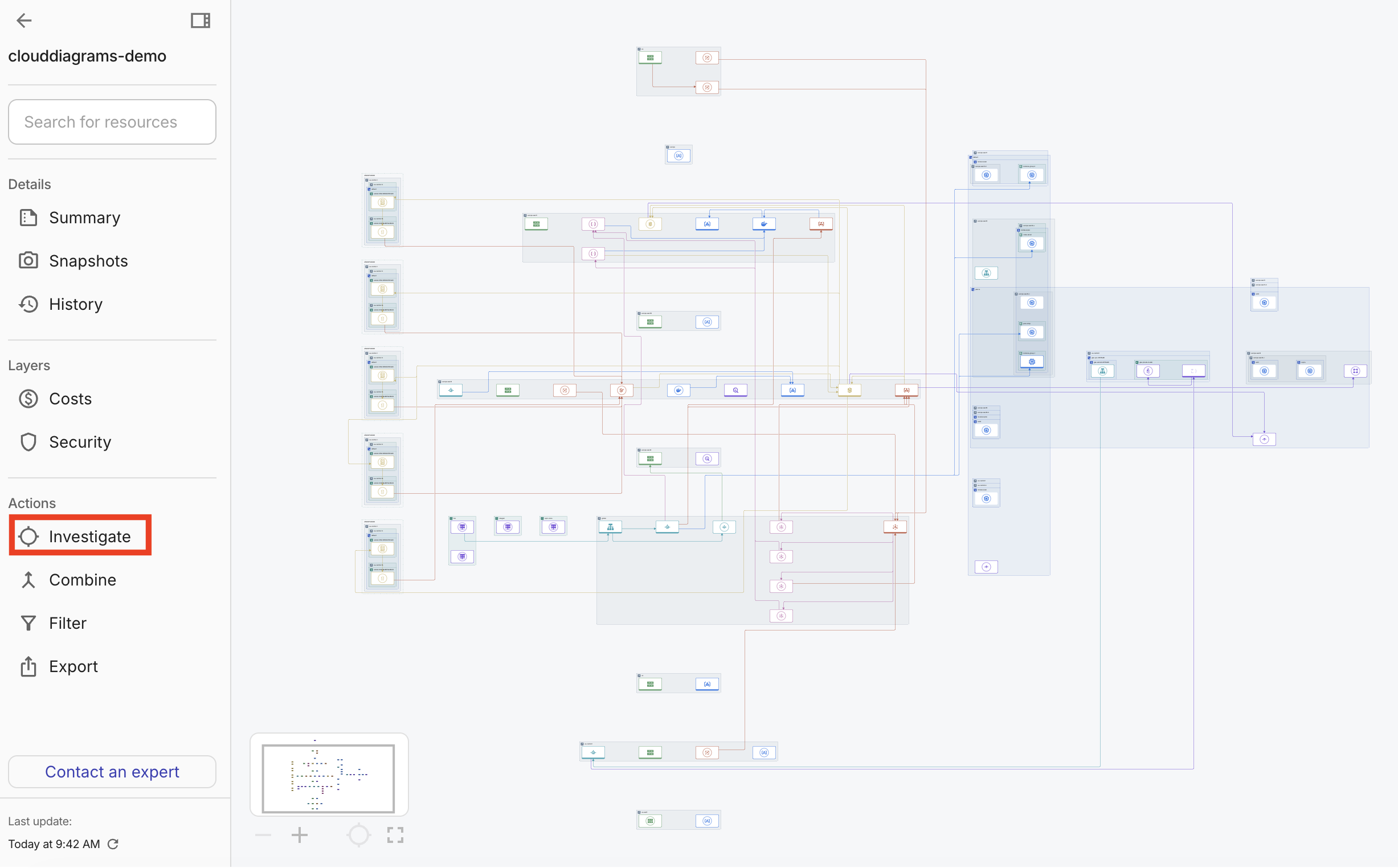Select the green server node in topmost group

coord(651,58)
